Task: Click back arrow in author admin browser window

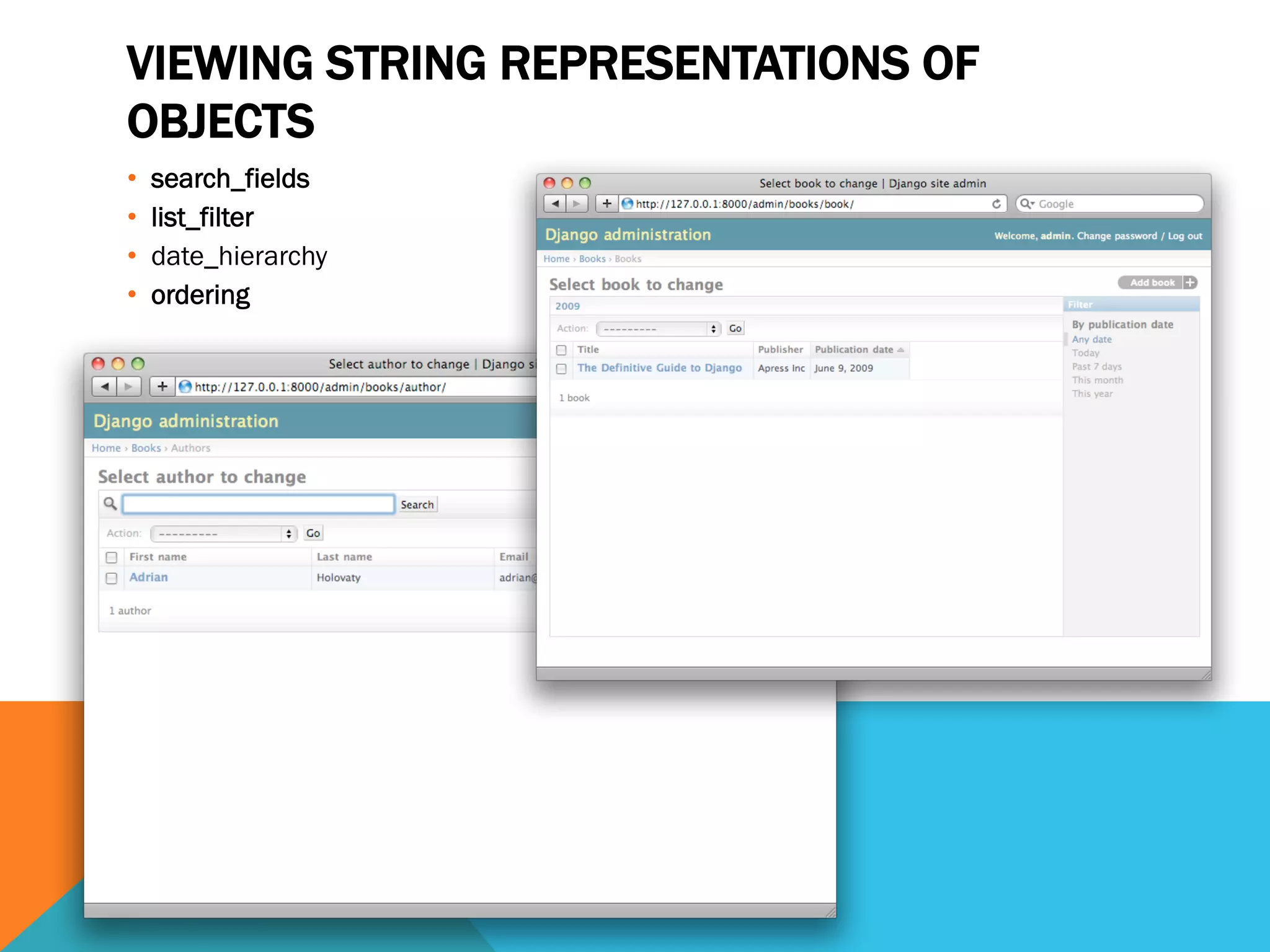Action: point(105,387)
